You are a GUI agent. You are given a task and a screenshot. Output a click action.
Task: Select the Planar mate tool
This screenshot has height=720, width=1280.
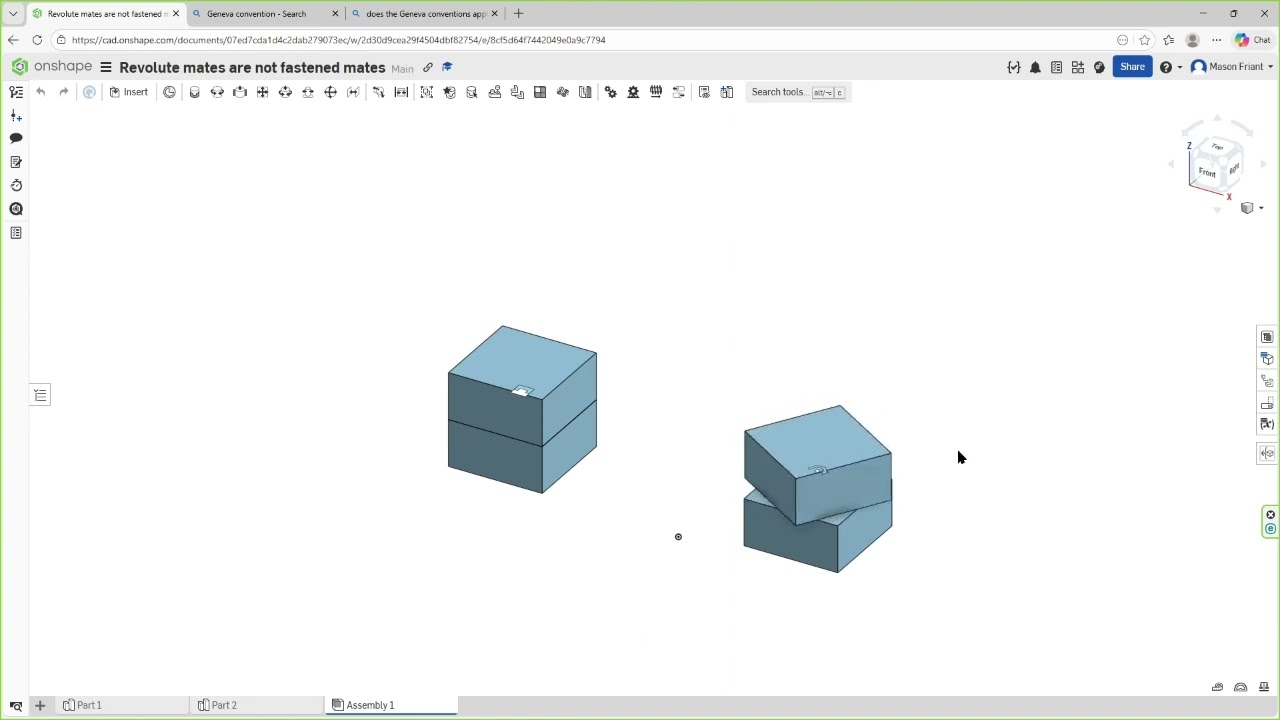tap(263, 92)
